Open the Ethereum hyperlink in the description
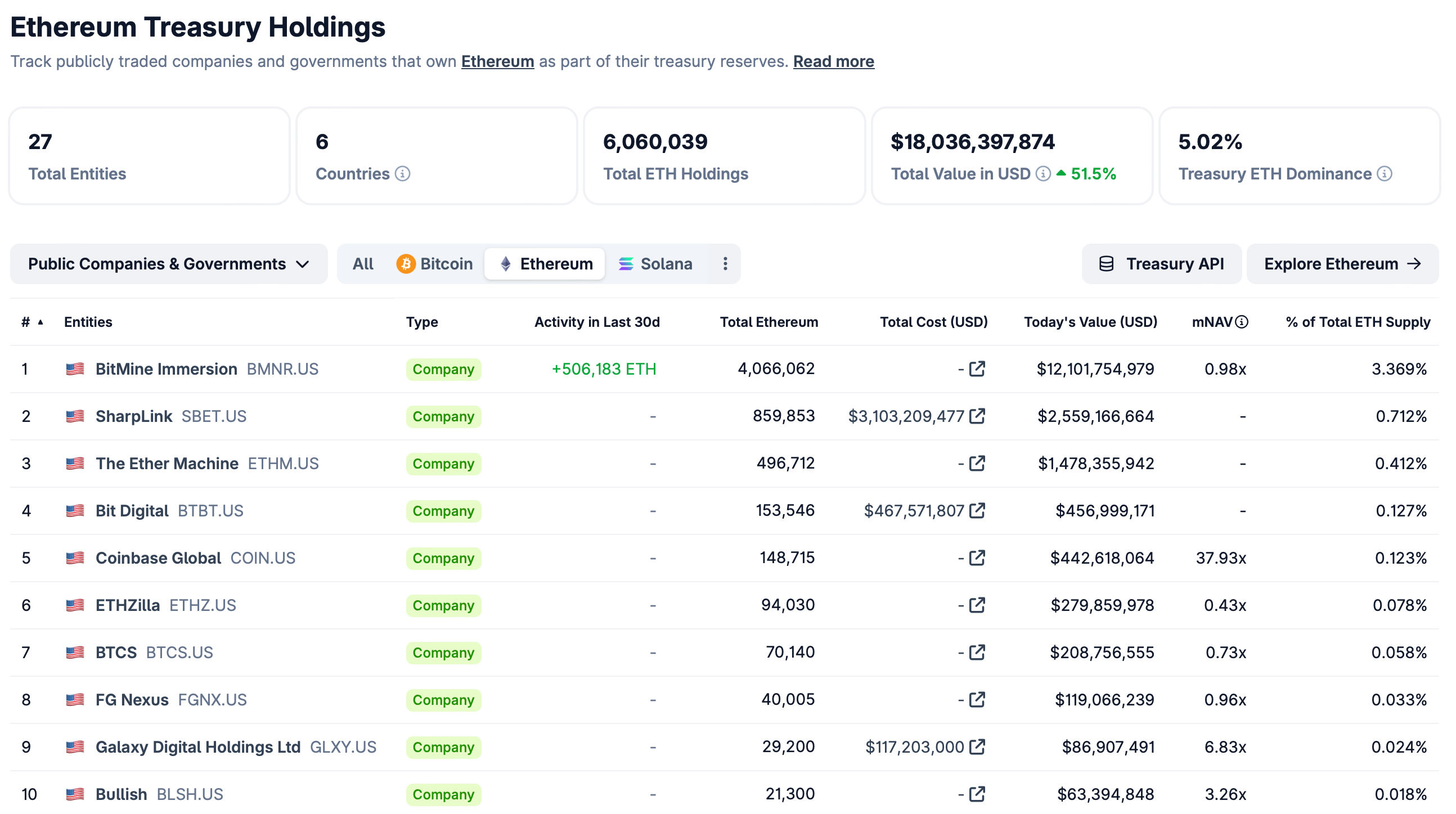This screenshot has height=814, width=1456. (x=497, y=61)
